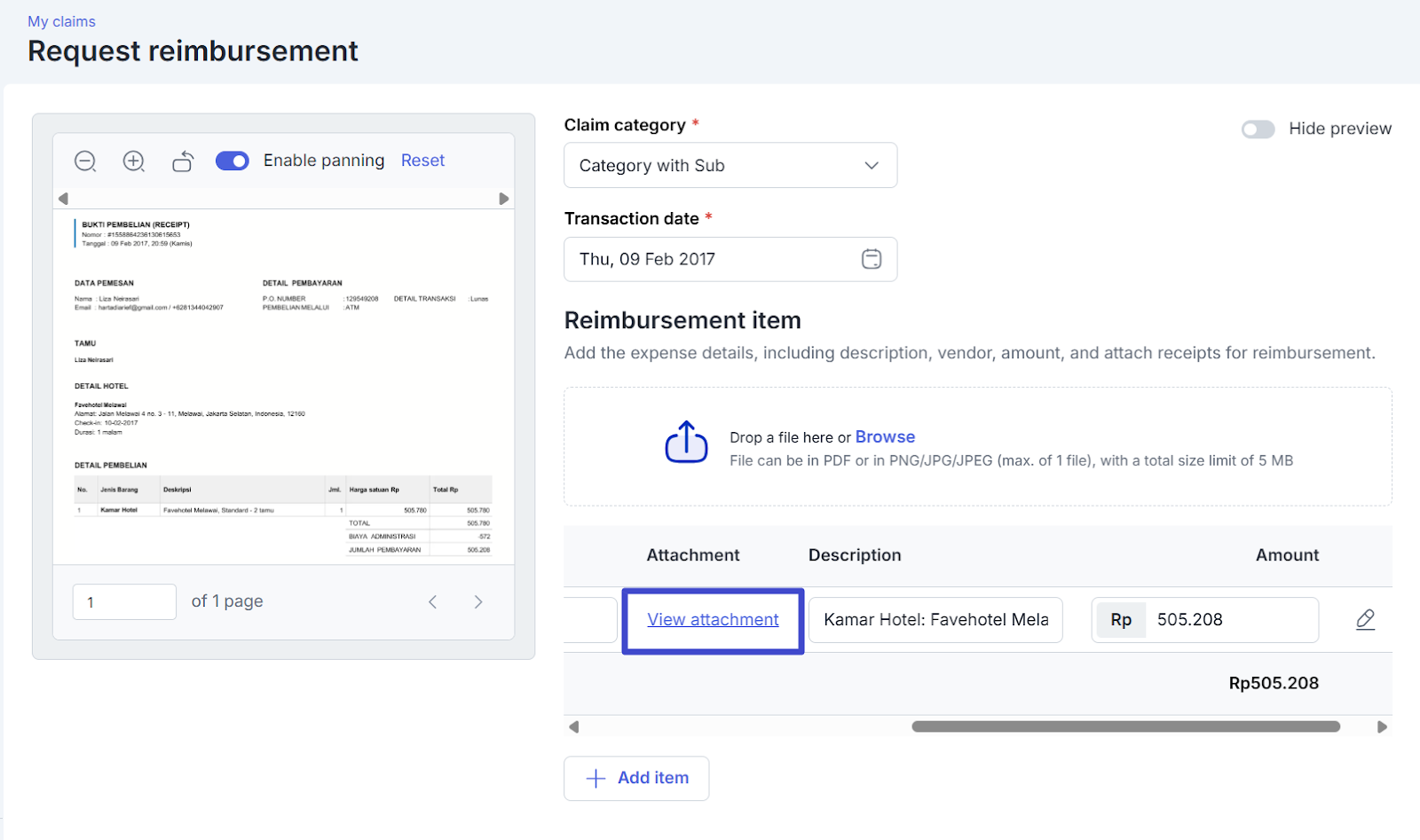Disable the Enable panning toggle
1420x840 pixels.
[x=233, y=161]
